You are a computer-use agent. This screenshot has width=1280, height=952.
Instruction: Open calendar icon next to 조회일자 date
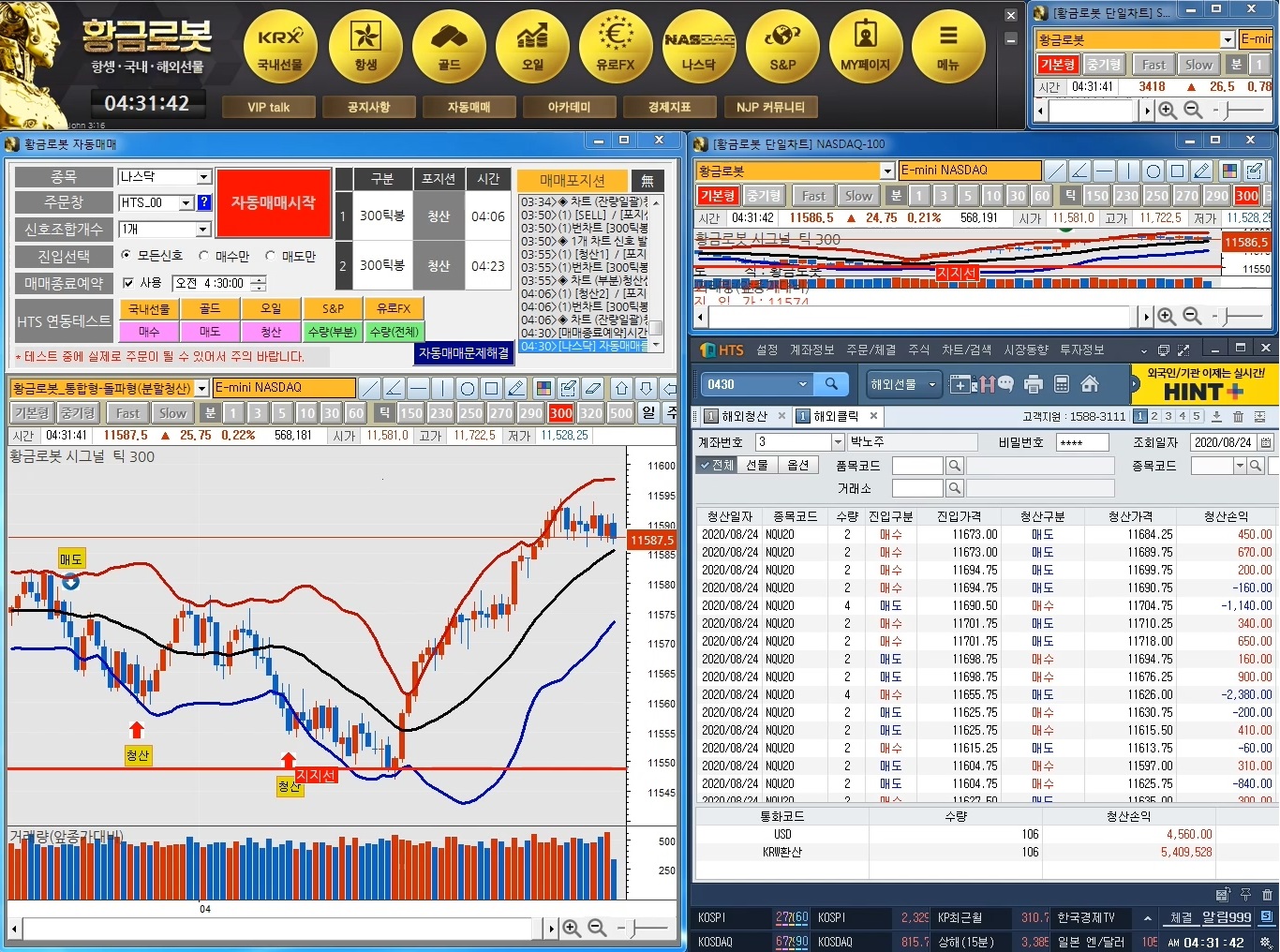[1266, 442]
